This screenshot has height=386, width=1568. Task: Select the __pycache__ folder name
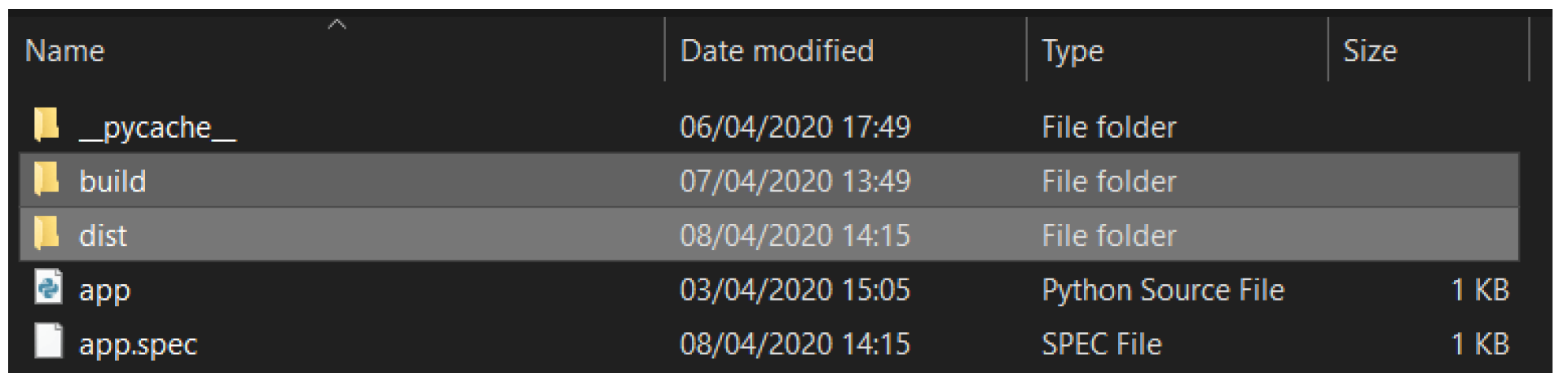click(x=157, y=128)
